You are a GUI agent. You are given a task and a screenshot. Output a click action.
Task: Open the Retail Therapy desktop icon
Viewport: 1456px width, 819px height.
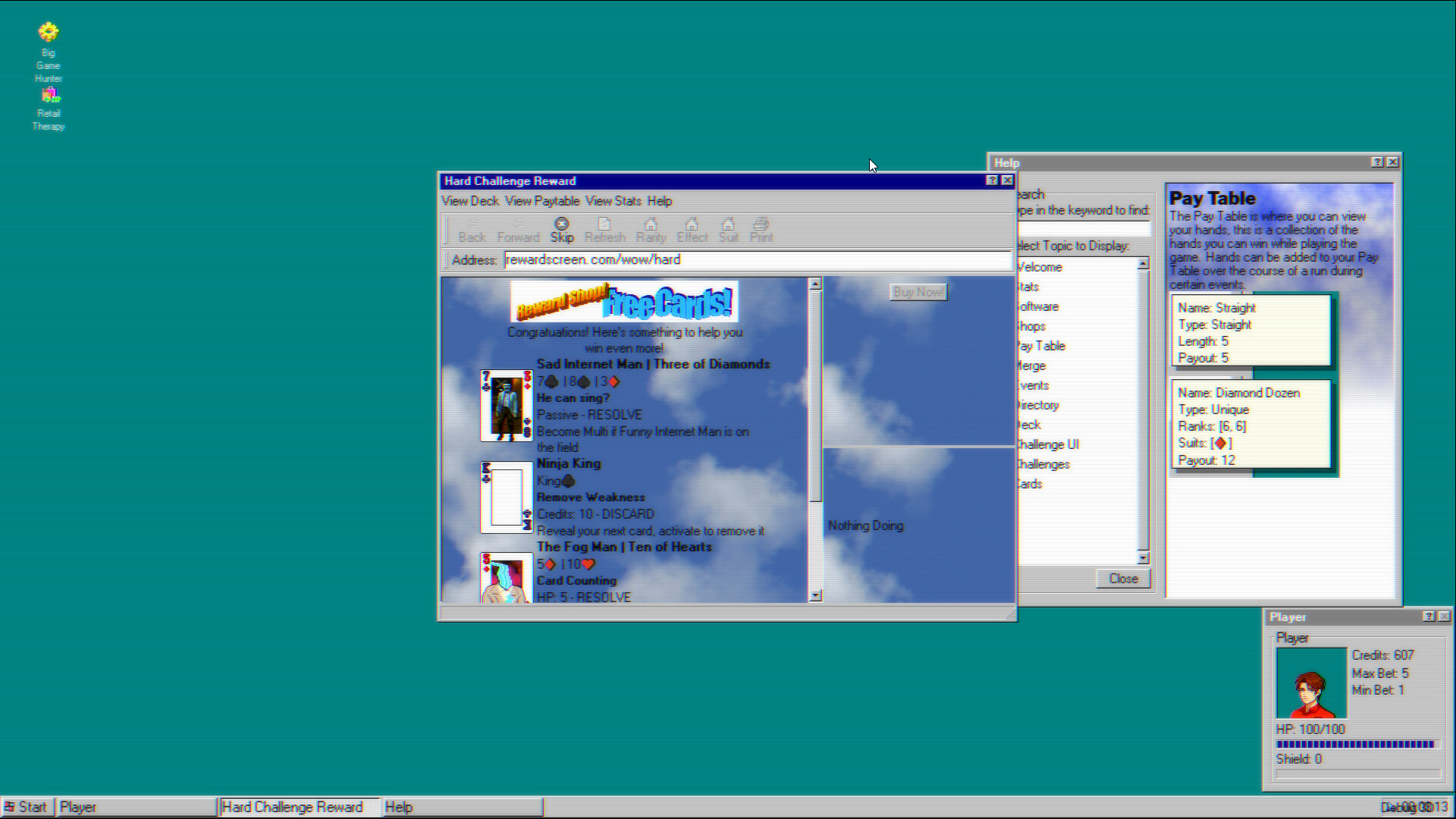[x=49, y=94]
